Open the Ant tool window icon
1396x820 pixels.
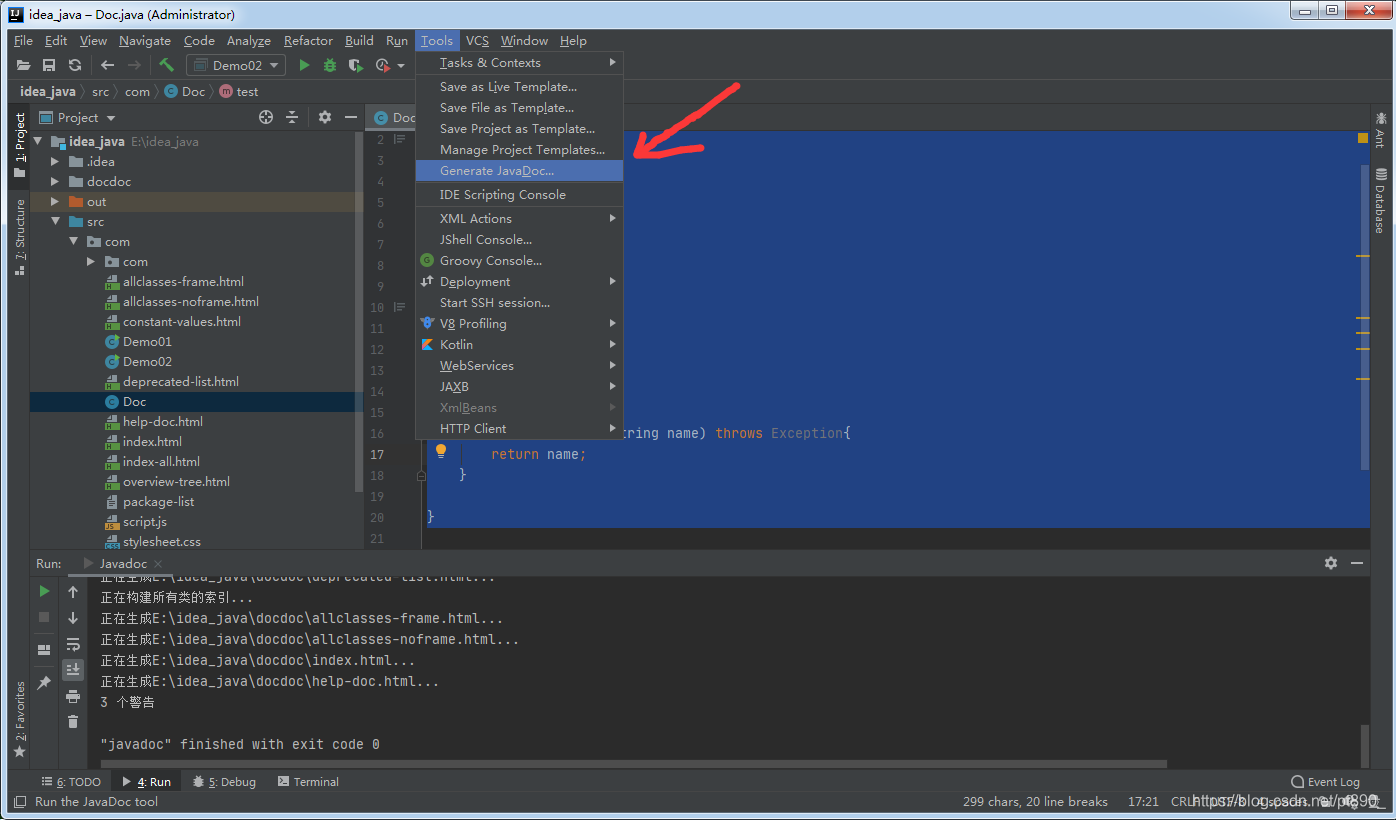pos(1381,130)
